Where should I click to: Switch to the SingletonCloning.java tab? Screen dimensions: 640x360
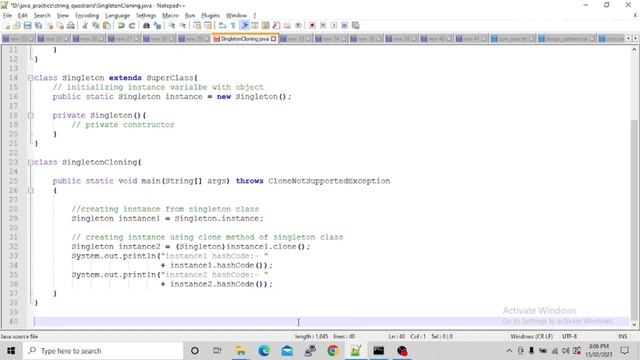point(245,39)
